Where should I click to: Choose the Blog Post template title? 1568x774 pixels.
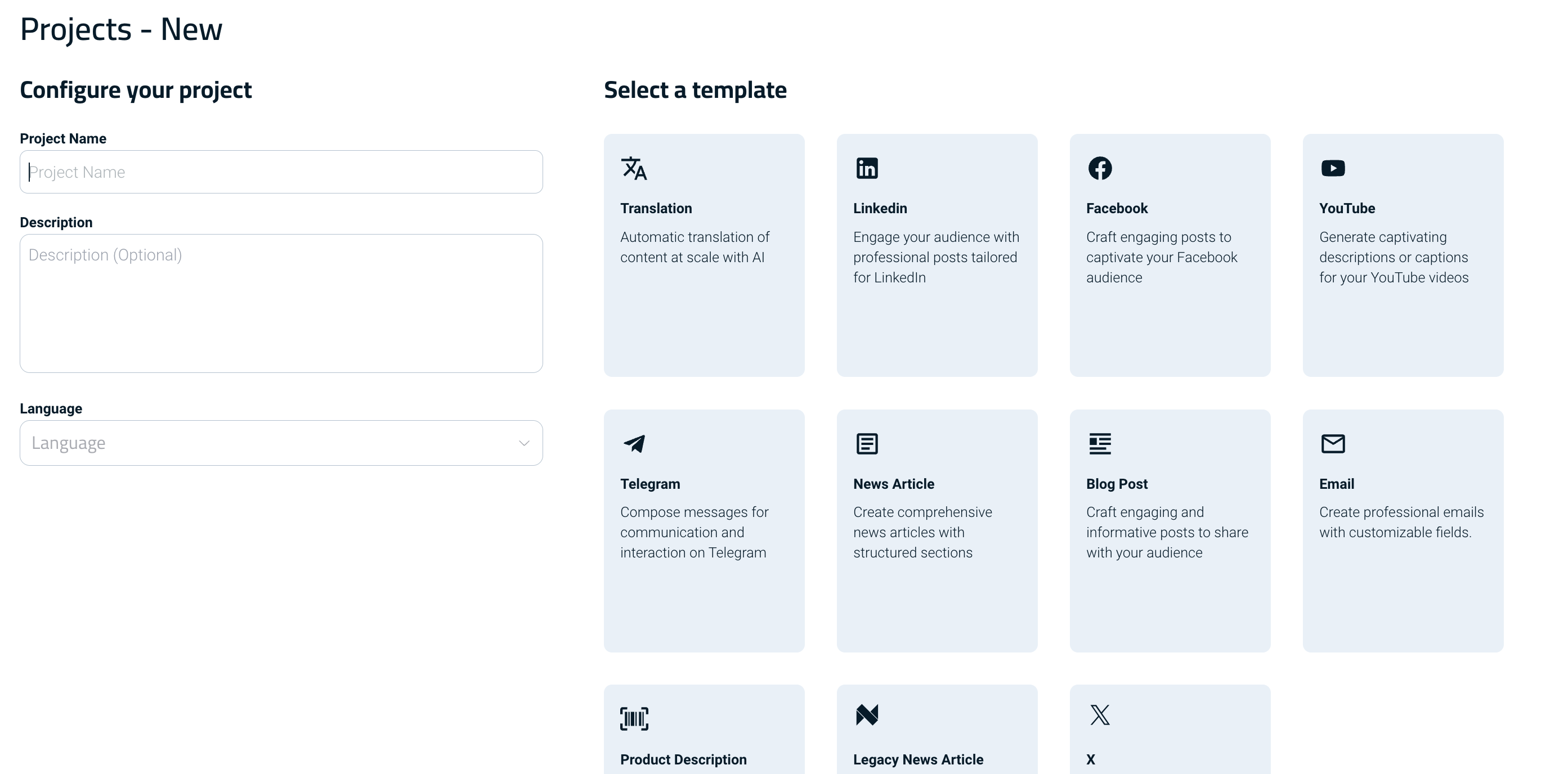click(x=1117, y=484)
